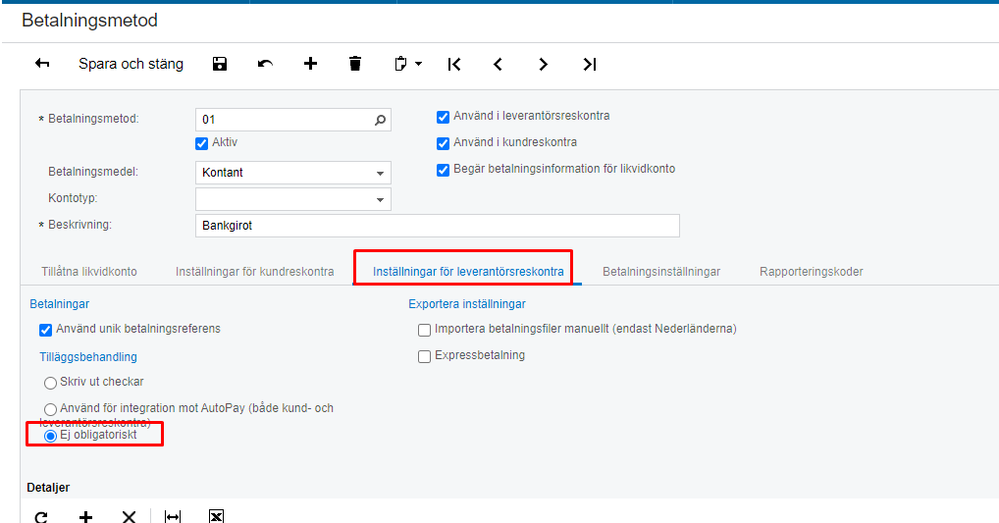This screenshot has width=999, height=523.
Task: Go back using the left arrow icon
Action: [42, 64]
